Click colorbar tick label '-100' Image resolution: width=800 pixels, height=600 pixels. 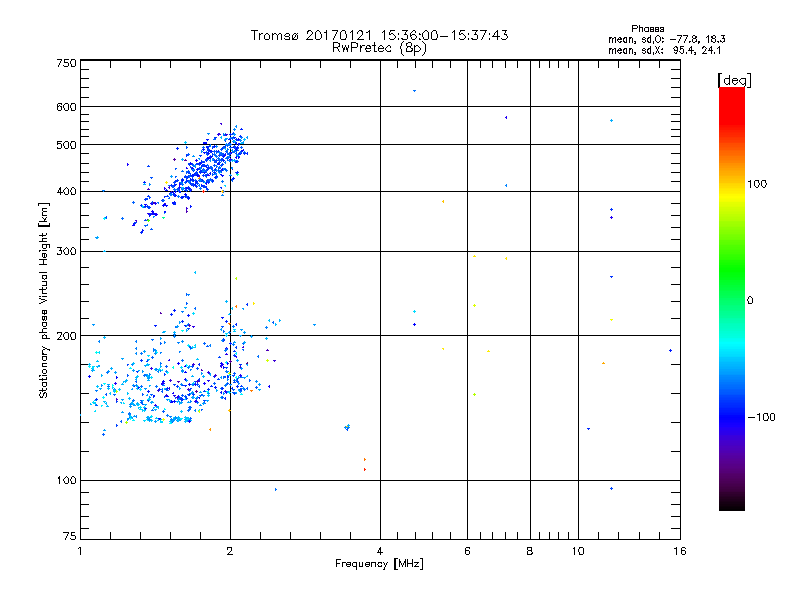coord(761,417)
